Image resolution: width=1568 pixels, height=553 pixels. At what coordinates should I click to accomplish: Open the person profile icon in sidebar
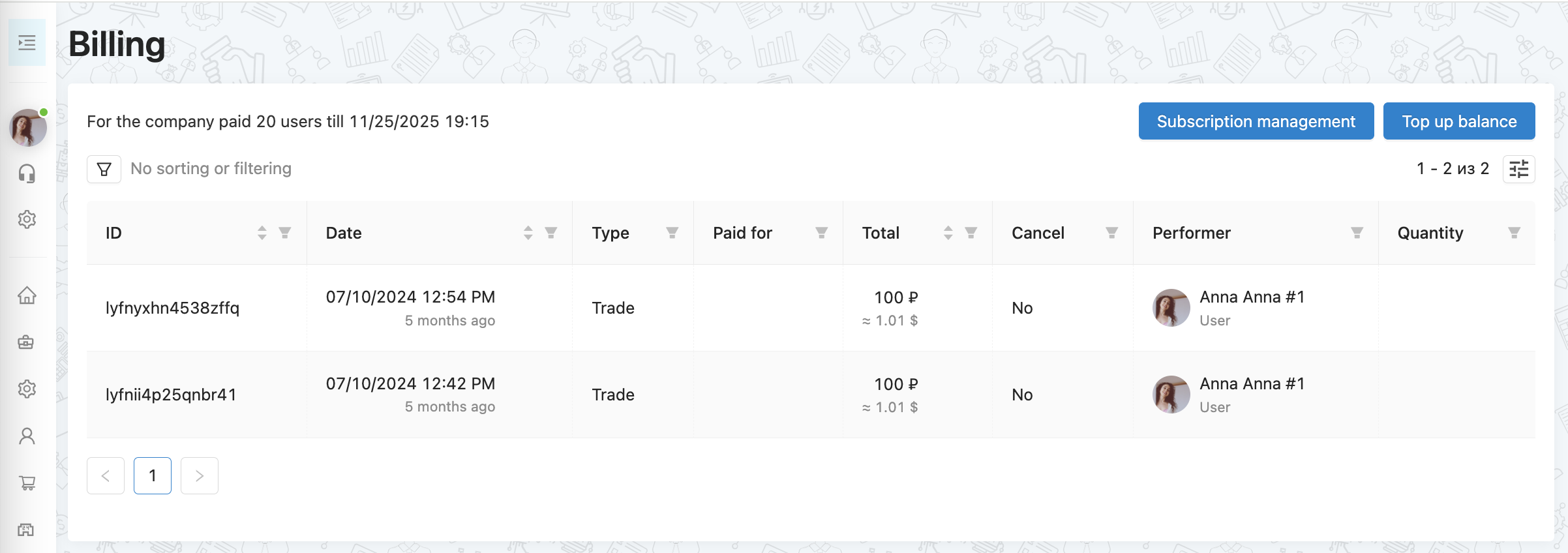click(27, 436)
